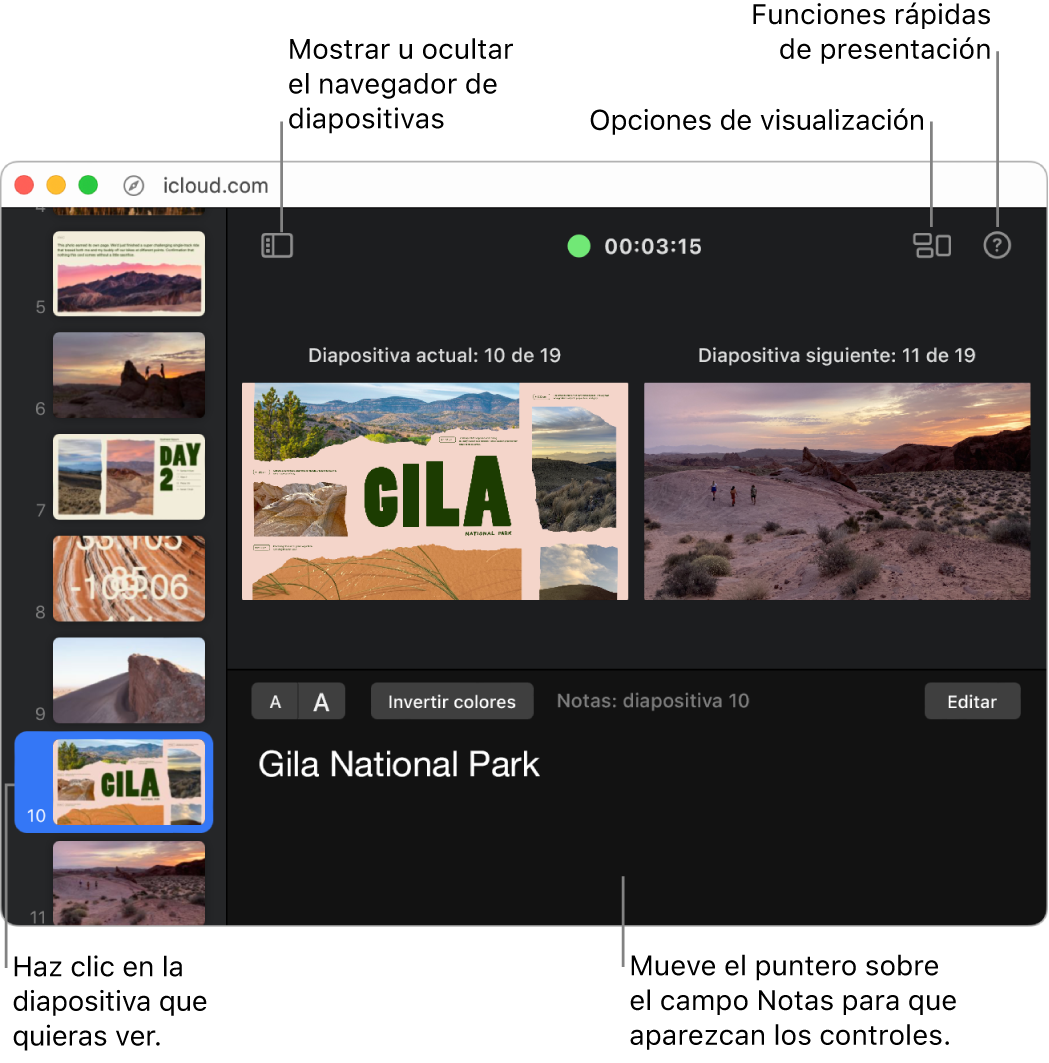Open the presenter display layout icon
The image size is (1049, 1063).
(x=932, y=245)
